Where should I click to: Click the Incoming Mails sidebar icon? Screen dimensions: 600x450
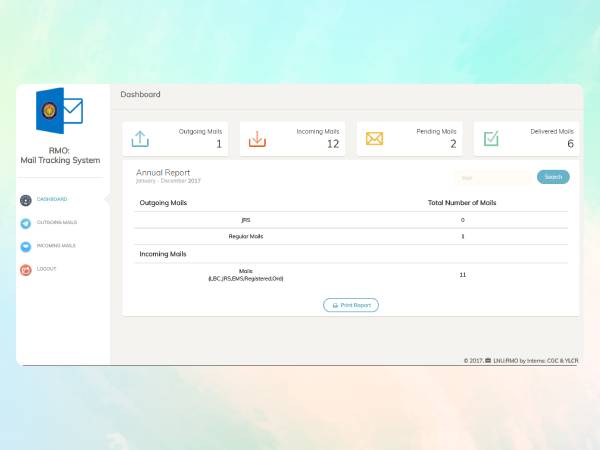(26, 247)
